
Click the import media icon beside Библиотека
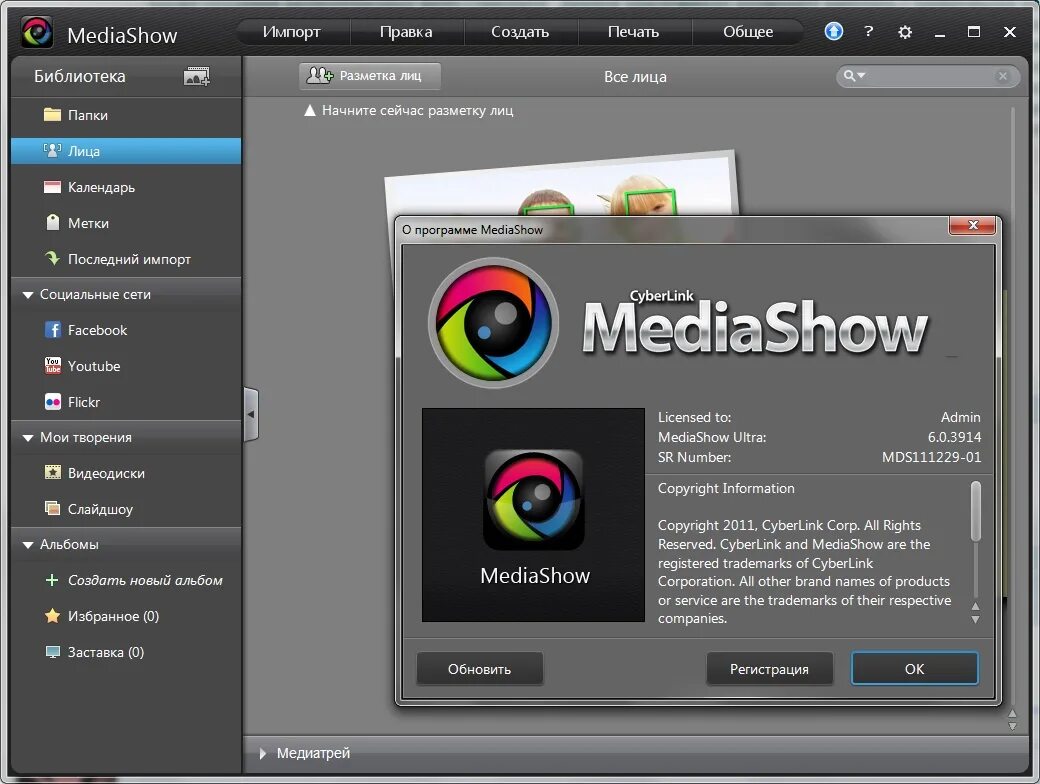196,76
